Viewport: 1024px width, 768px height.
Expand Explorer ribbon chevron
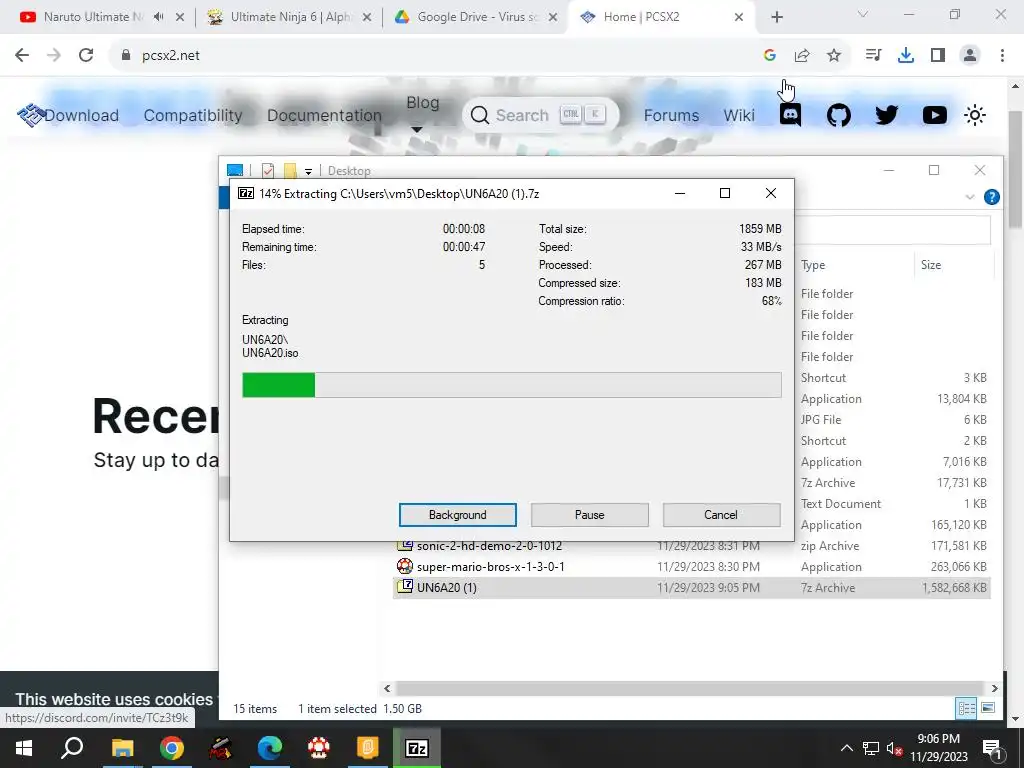(x=970, y=197)
